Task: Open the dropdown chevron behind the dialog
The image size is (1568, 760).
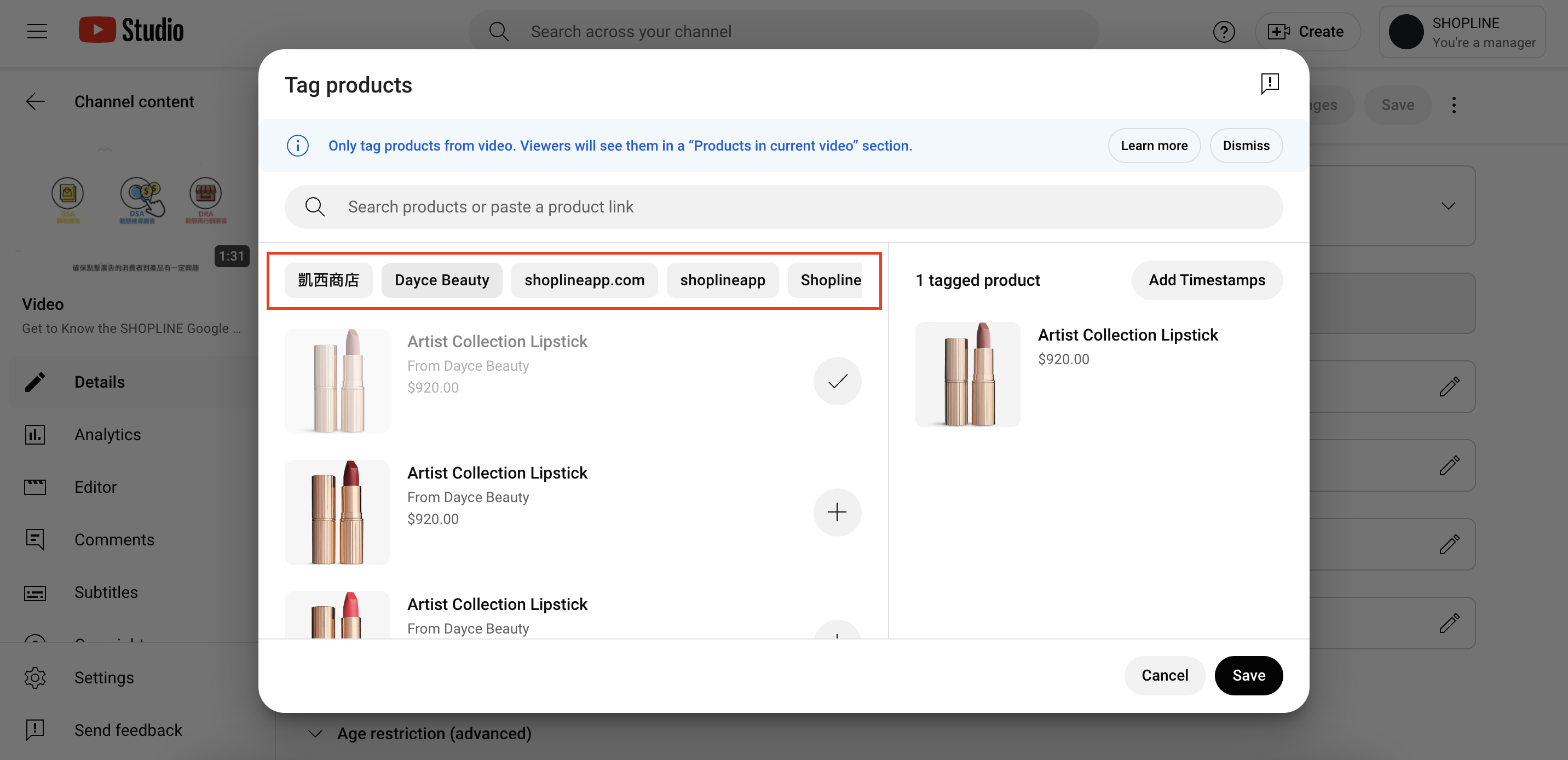Action: (1448, 206)
